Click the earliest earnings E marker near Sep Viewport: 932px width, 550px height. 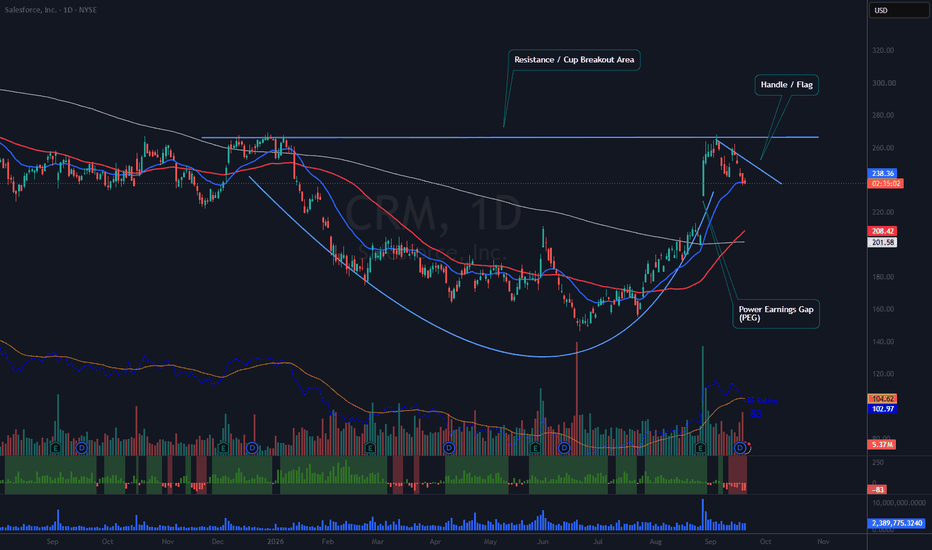click(55, 448)
